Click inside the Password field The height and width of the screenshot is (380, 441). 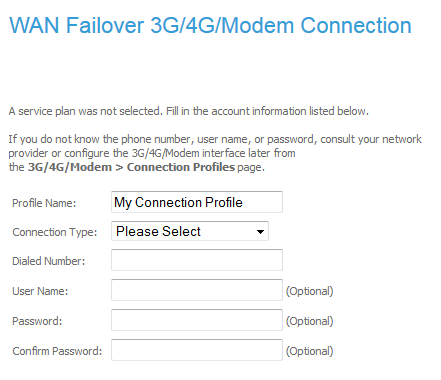point(197,320)
